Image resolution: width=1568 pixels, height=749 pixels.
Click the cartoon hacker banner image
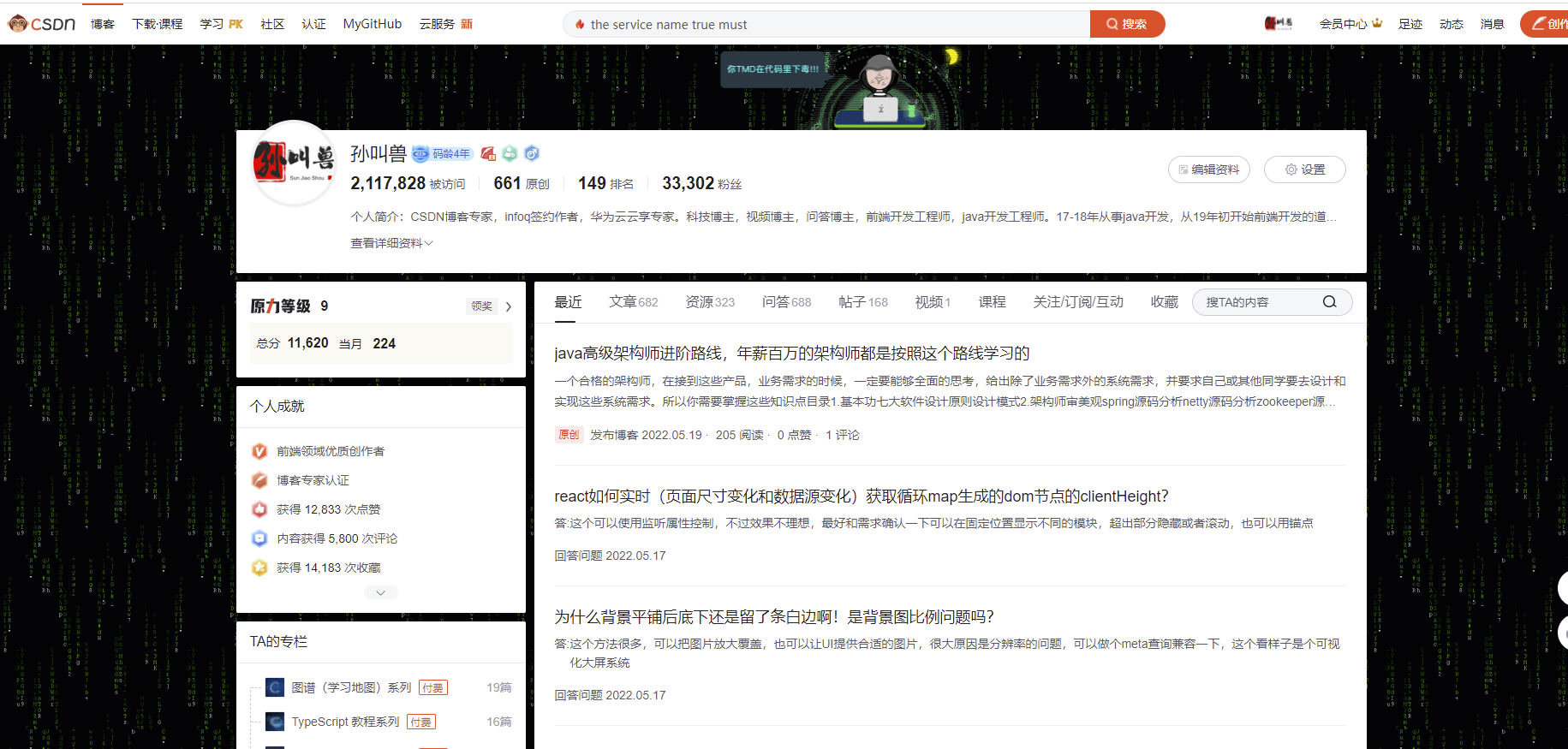tap(880, 90)
